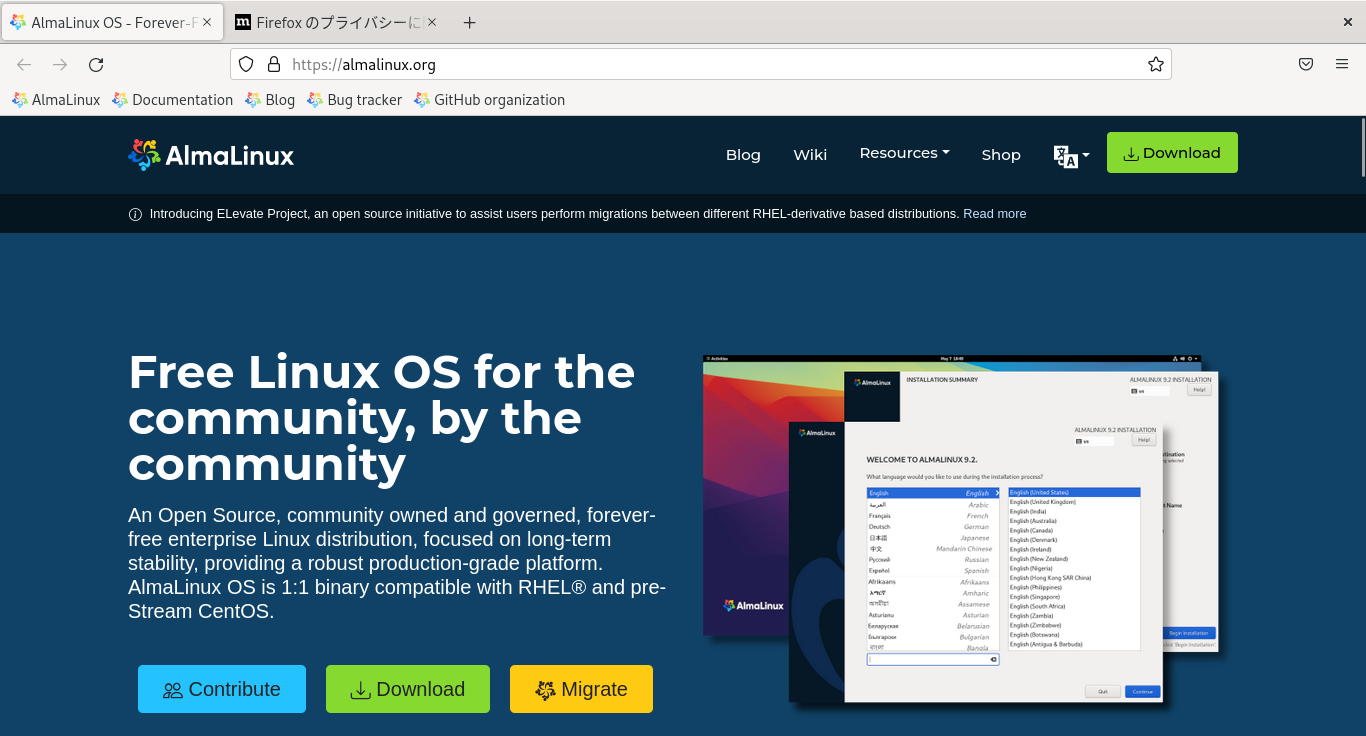Switch to the Firefox privacy notice tab
This screenshot has width=1366, height=736.
335,22
